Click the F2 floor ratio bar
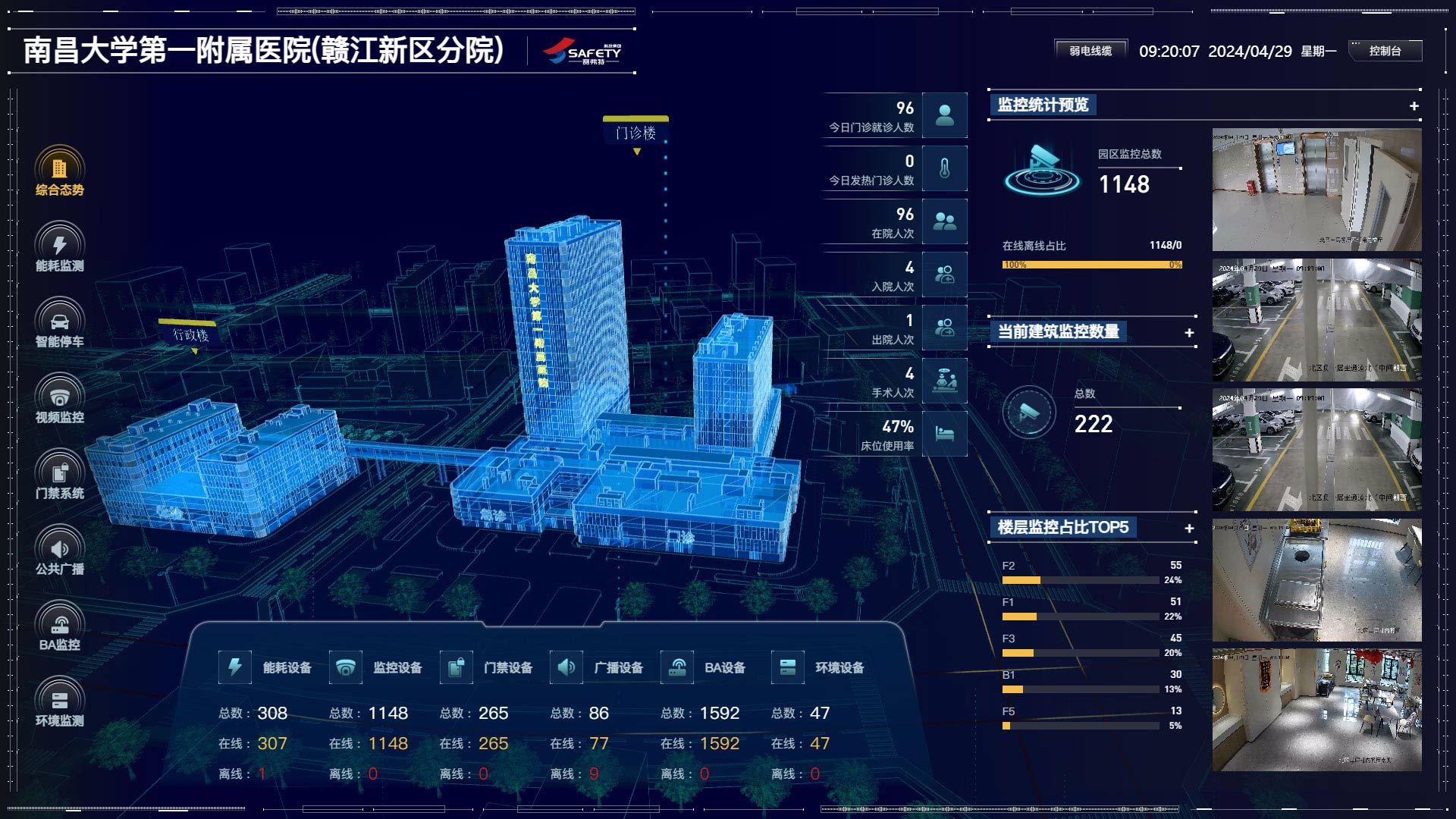 (x=1081, y=580)
